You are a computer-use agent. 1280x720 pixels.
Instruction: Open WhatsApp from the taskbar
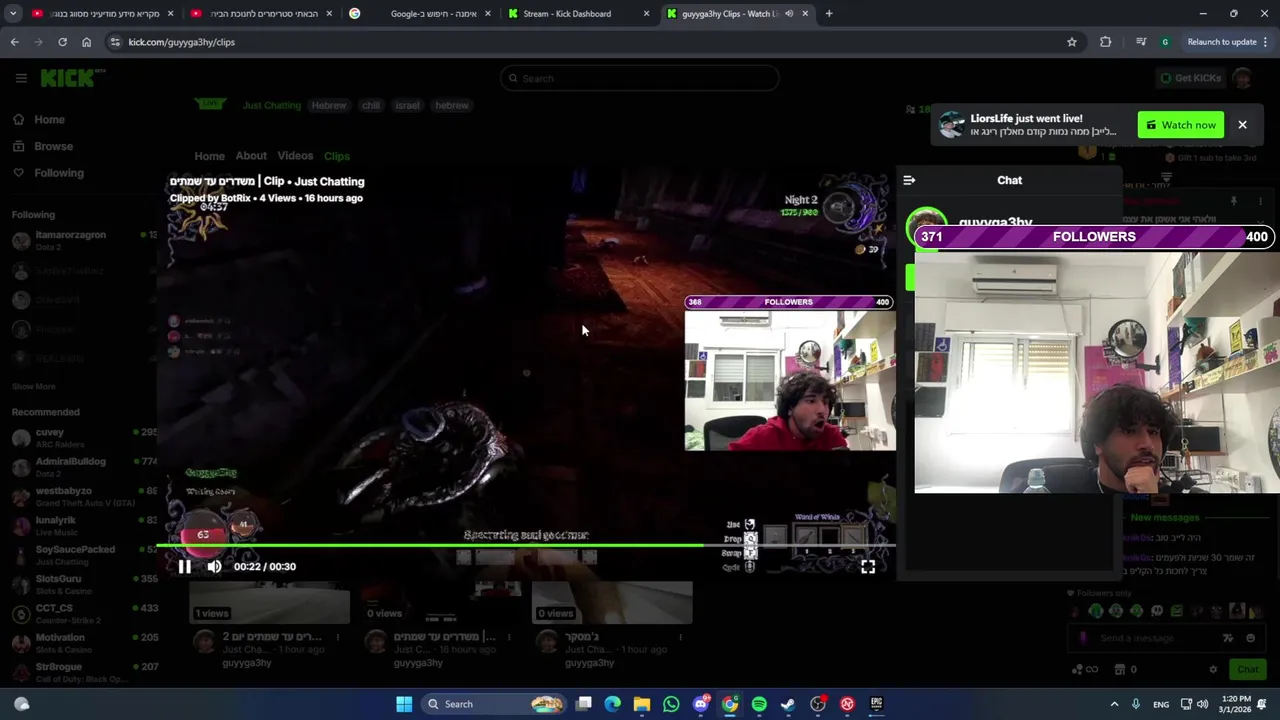click(x=671, y=704)
